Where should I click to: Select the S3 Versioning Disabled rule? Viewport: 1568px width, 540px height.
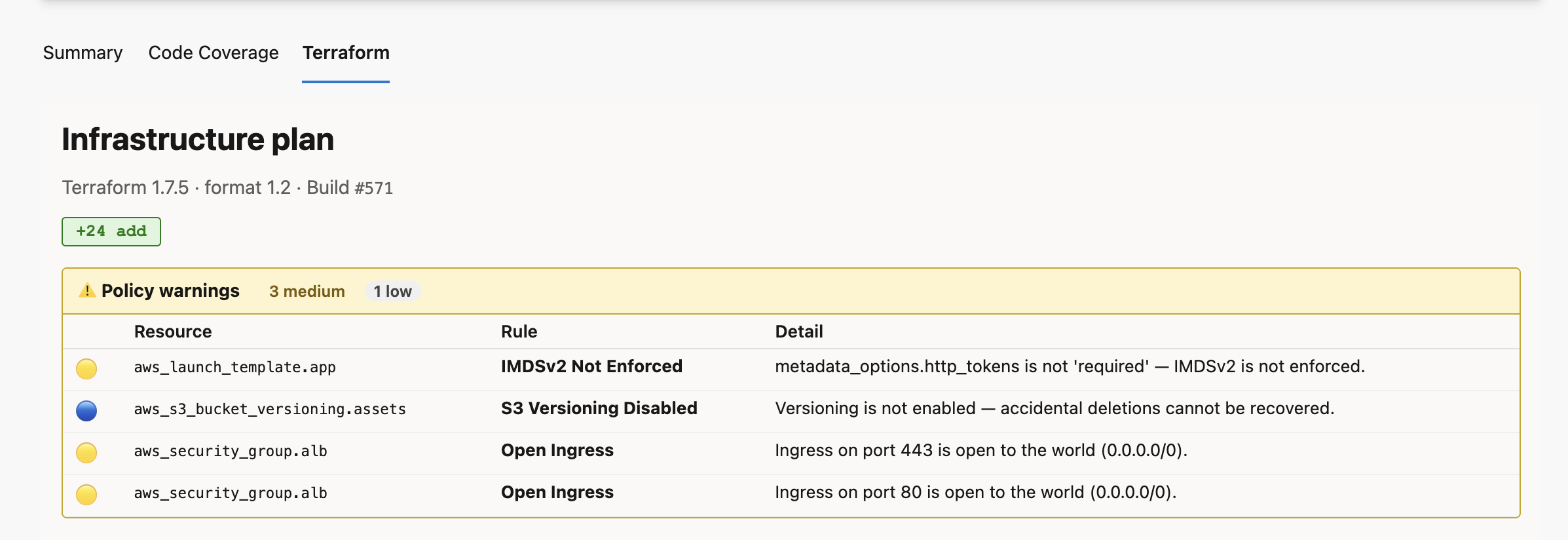[x=599, y=408]
